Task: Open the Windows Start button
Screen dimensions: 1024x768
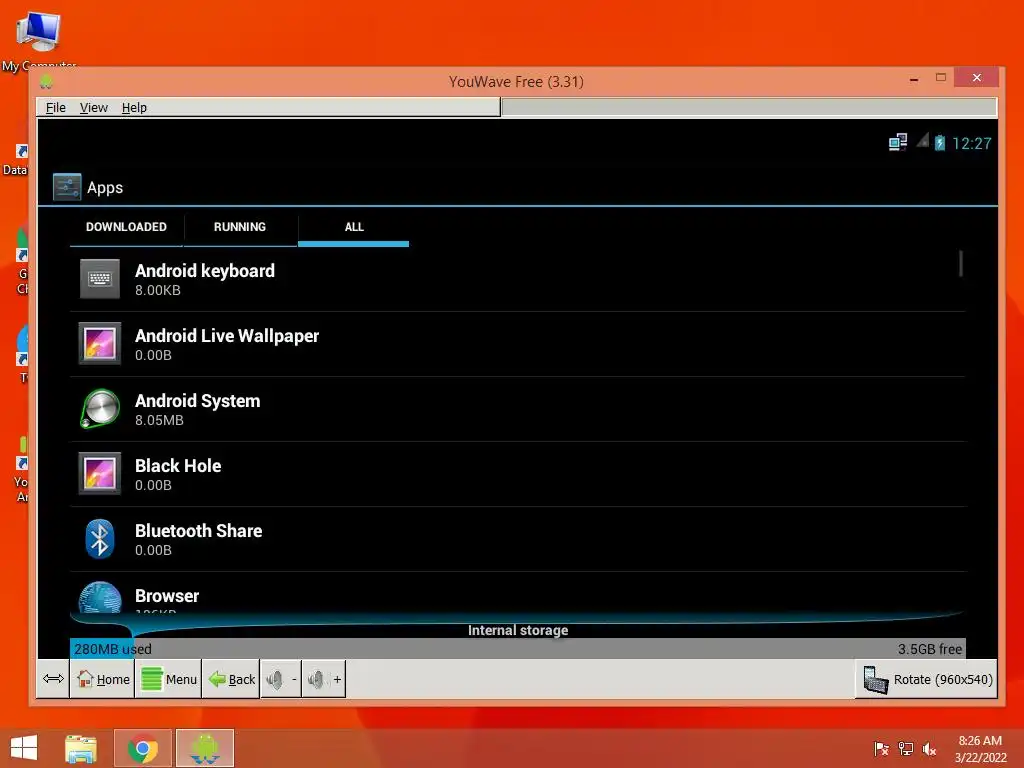Action: tap(24, 748)
